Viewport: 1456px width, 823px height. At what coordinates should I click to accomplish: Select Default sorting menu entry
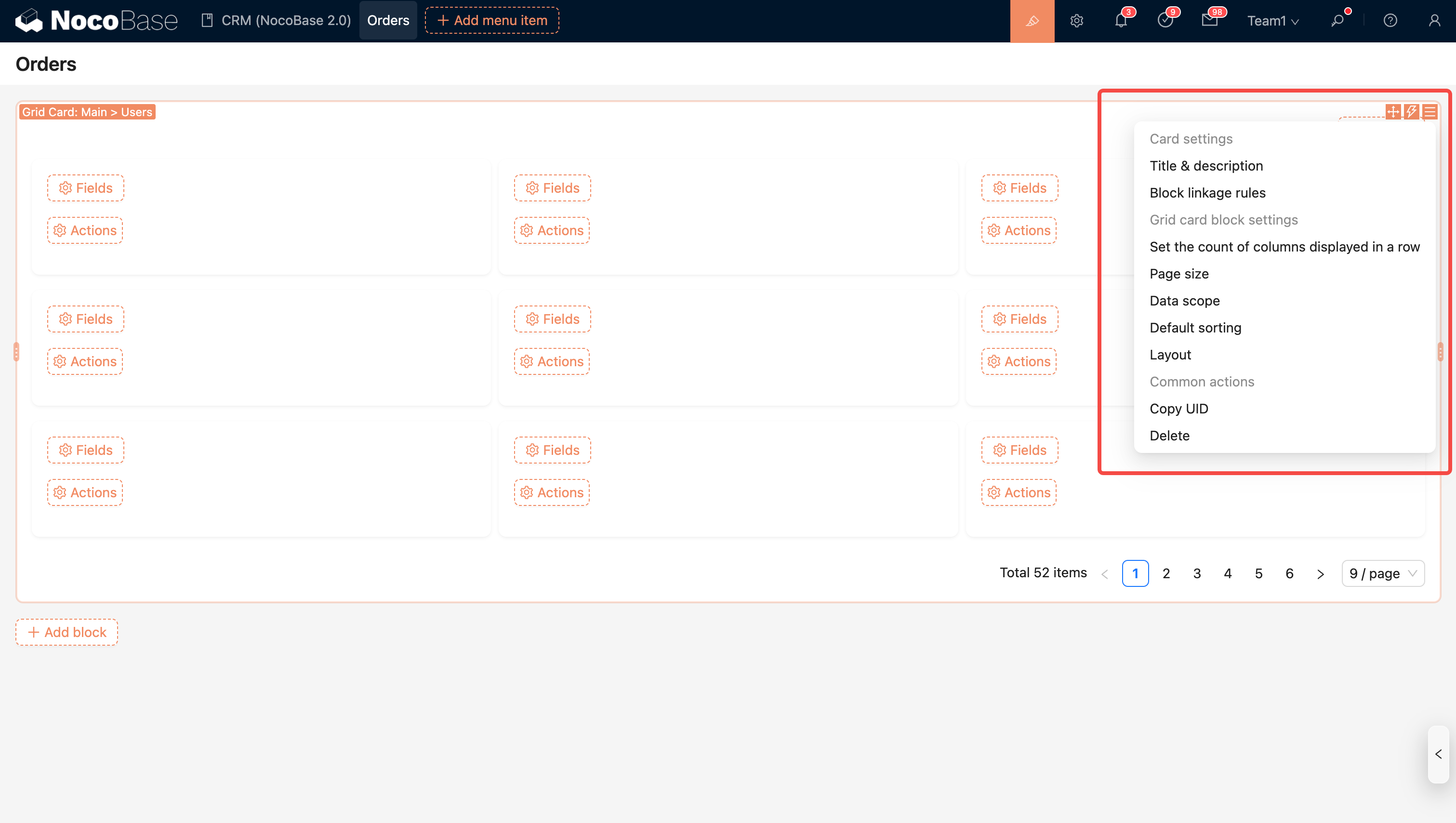[1195, 328]
